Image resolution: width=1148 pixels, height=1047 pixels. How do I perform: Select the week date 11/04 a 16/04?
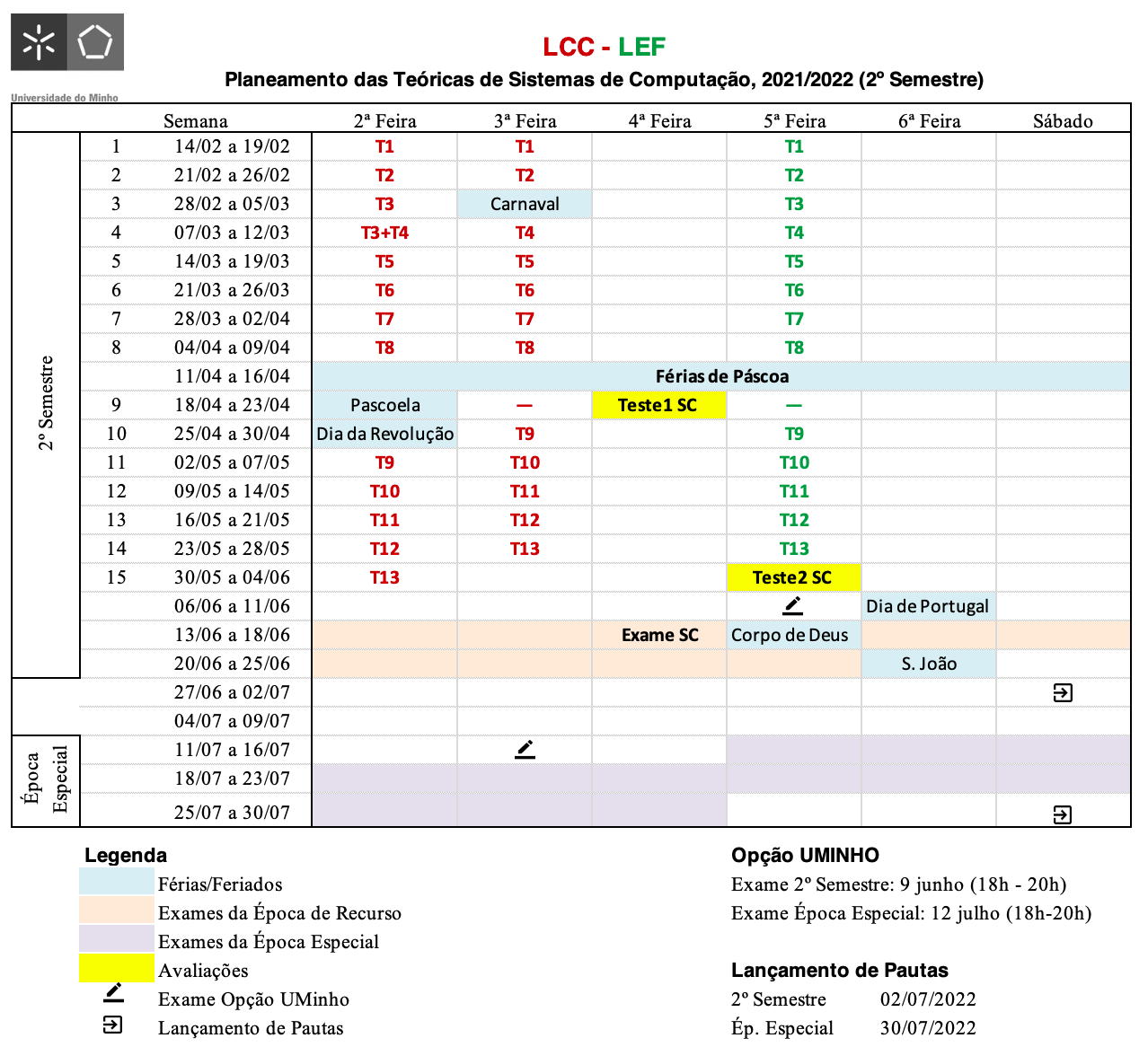pos(232,376)
